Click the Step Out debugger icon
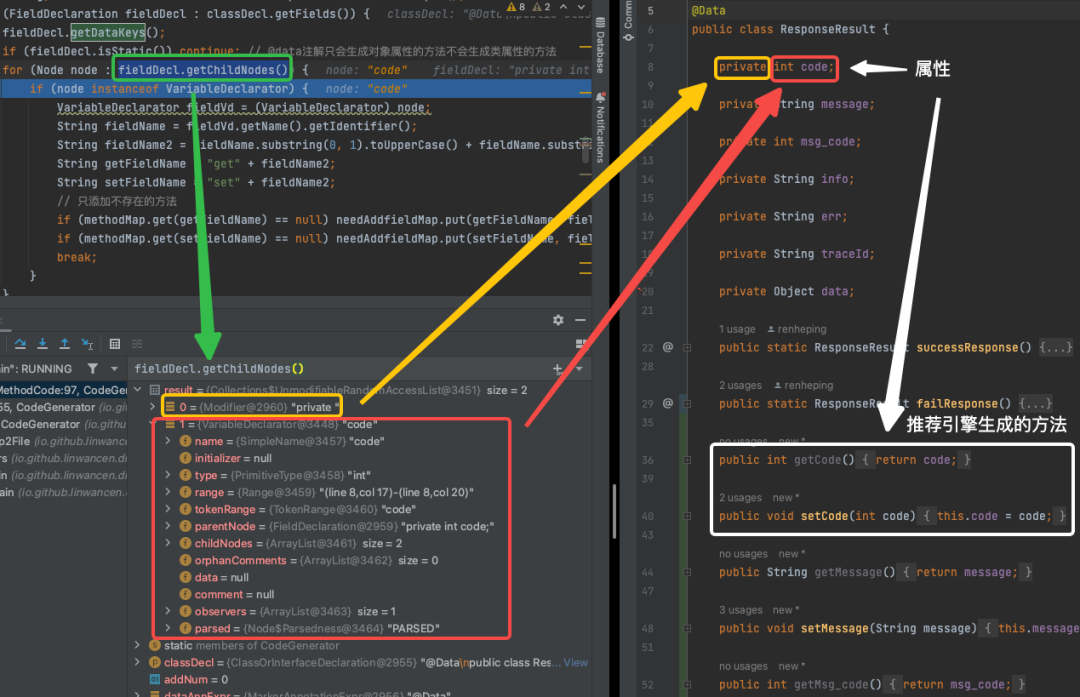Image resolution: width=1080 pixels, height=697 pixels. (64, 344)
